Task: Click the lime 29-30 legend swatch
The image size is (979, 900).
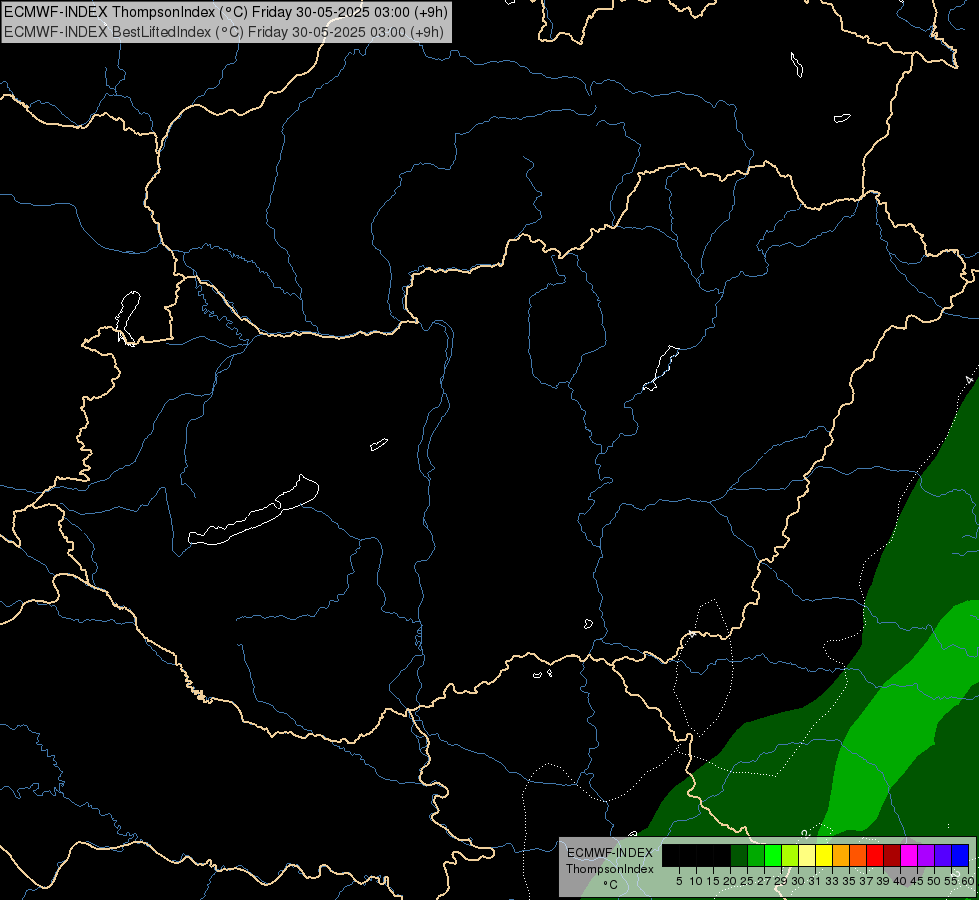Action: pyautogui.click(x=790, y=855)
